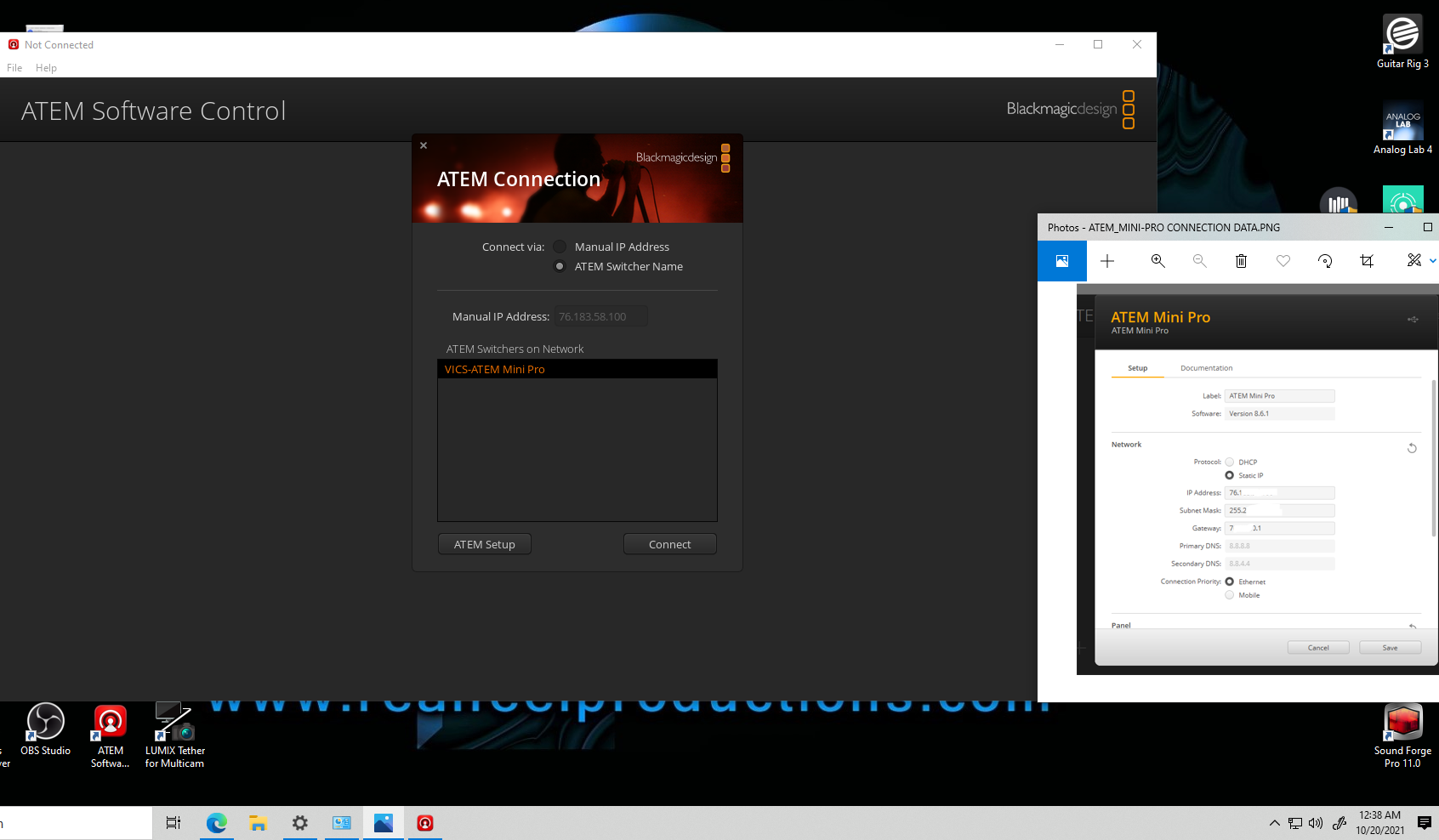Viewport: 1439px width, 840px height.
Task: Open LUMIX Tether for Multicam shortcut
Action: coord(174,735)
